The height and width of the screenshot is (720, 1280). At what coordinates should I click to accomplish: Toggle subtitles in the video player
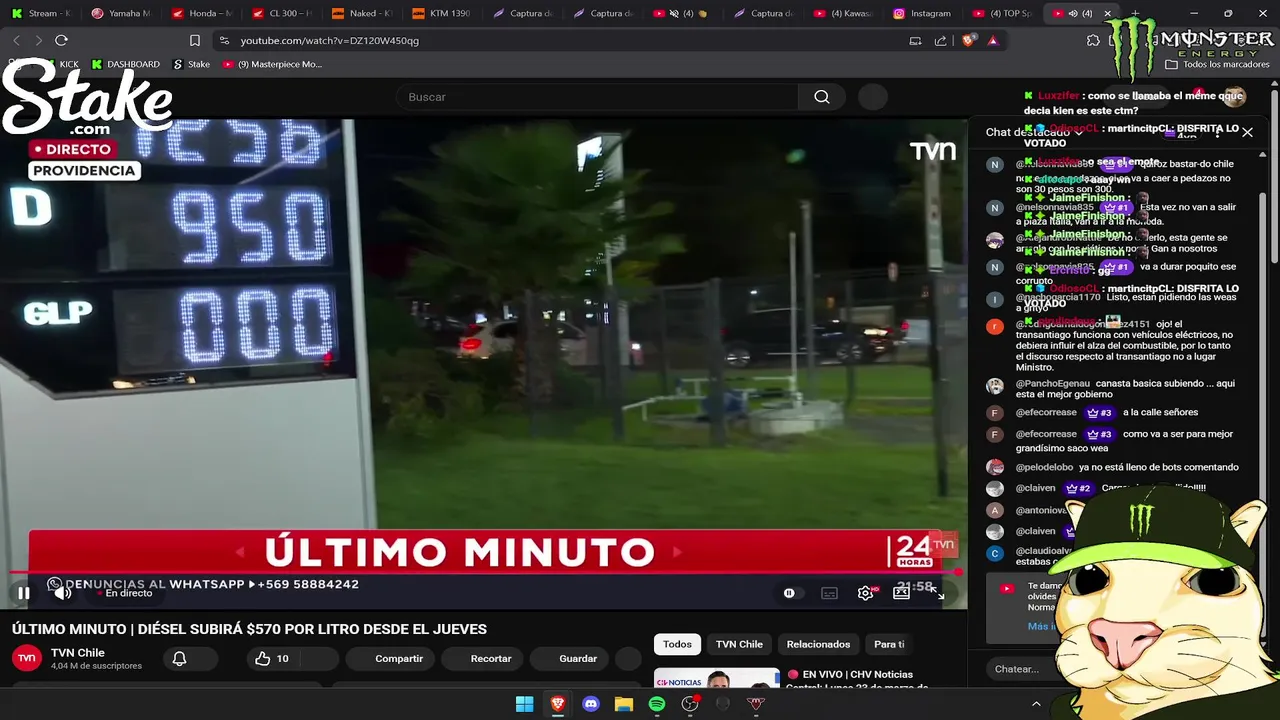point(829,593)
